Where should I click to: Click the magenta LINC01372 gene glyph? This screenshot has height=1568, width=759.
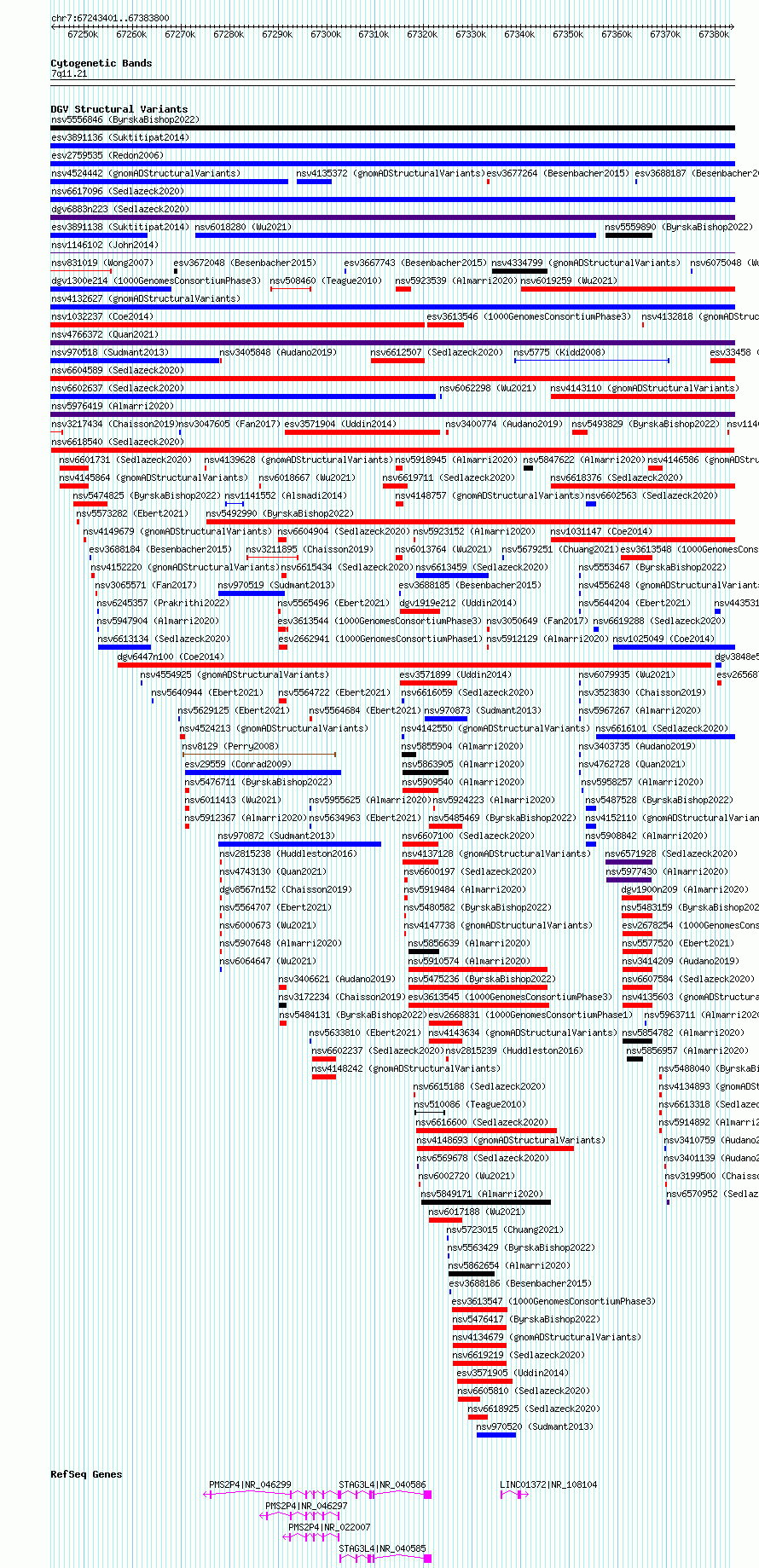click(514, 1495)
